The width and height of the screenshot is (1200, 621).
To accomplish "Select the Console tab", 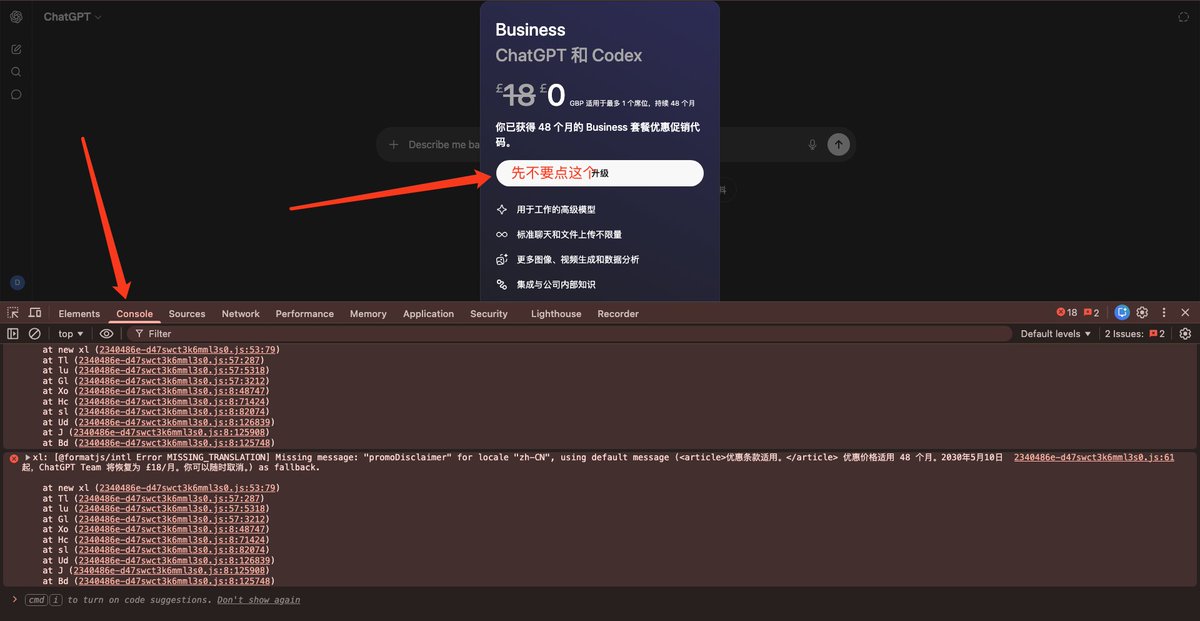I will tap(135, 314).
